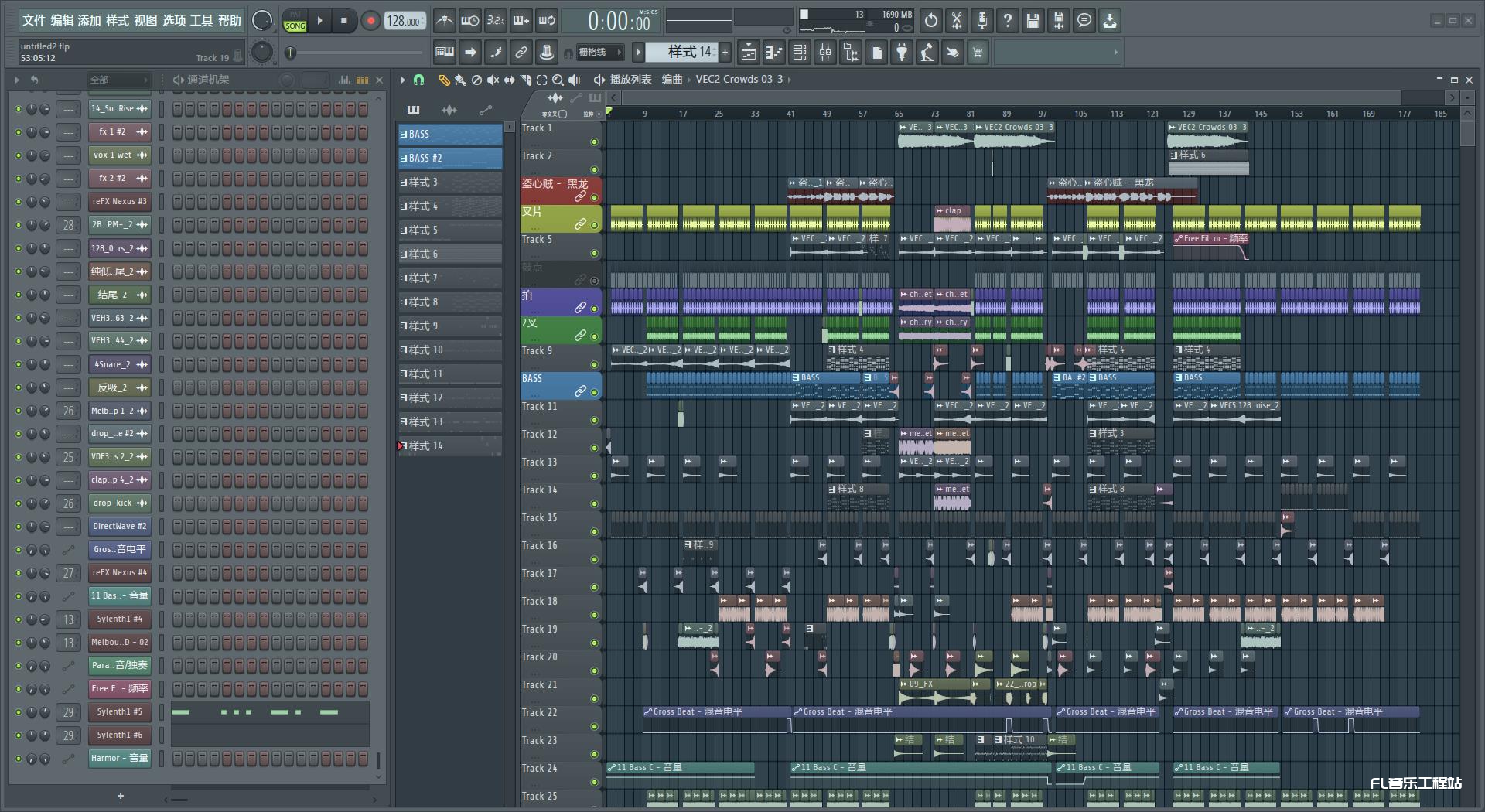Save project with the floppy disk icon
The image size is (1485, 812).
coord(1033,21)
